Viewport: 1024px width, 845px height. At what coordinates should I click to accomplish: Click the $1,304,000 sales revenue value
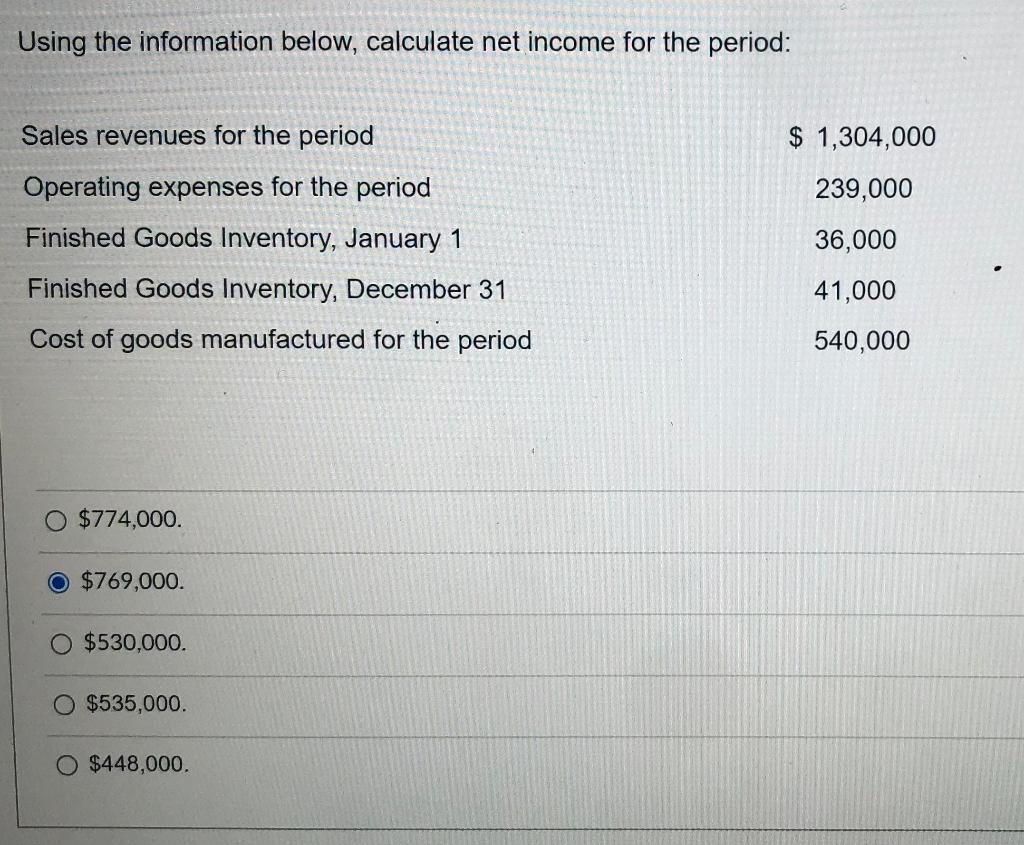point(861,137)
